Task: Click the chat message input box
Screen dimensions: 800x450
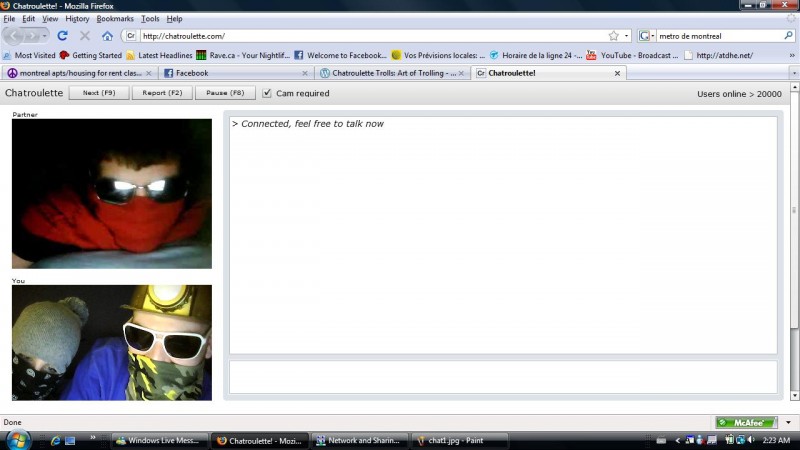Action: [x=503, y=377]
